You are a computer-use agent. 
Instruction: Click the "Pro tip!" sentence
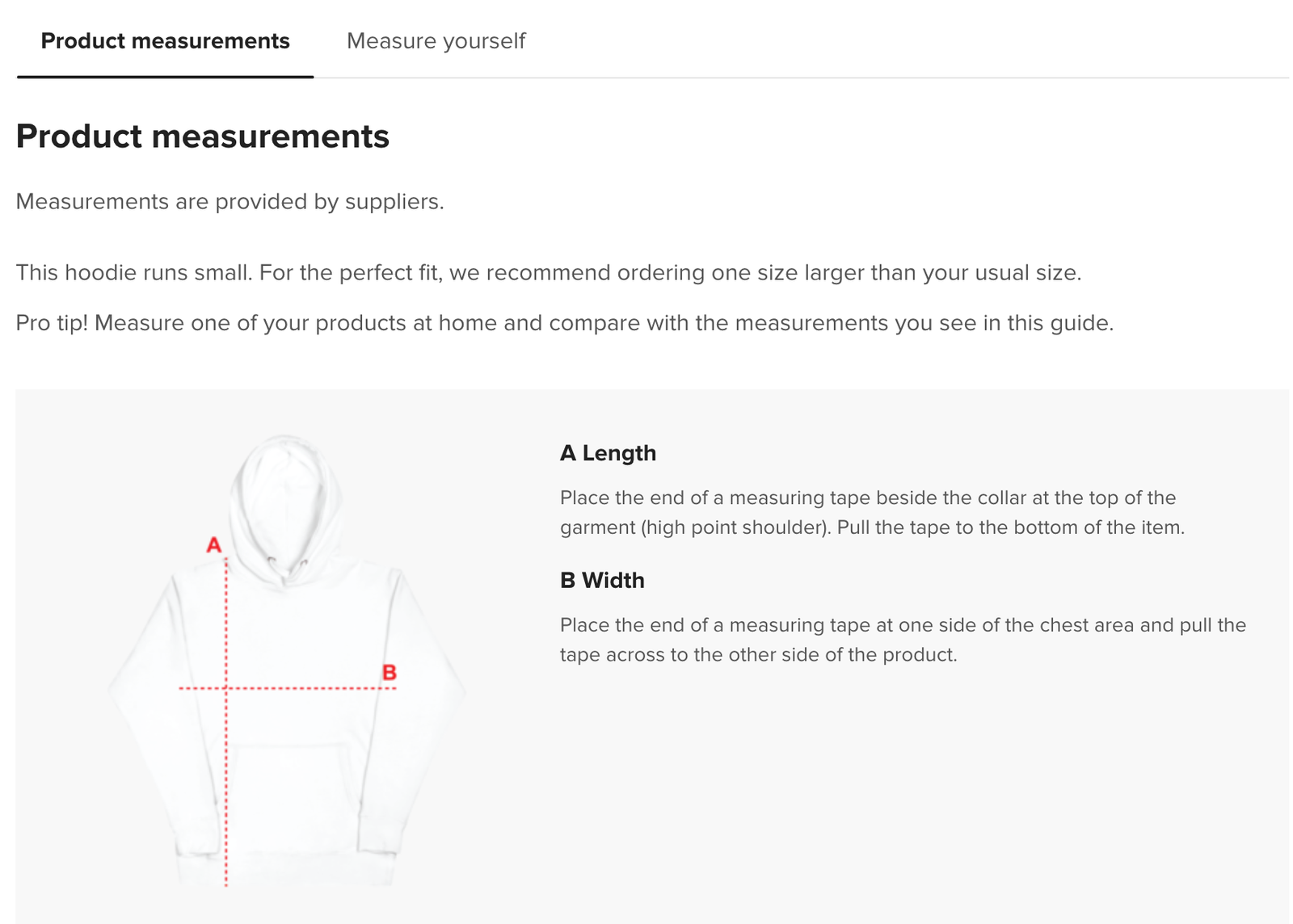[x=564, y=323]
